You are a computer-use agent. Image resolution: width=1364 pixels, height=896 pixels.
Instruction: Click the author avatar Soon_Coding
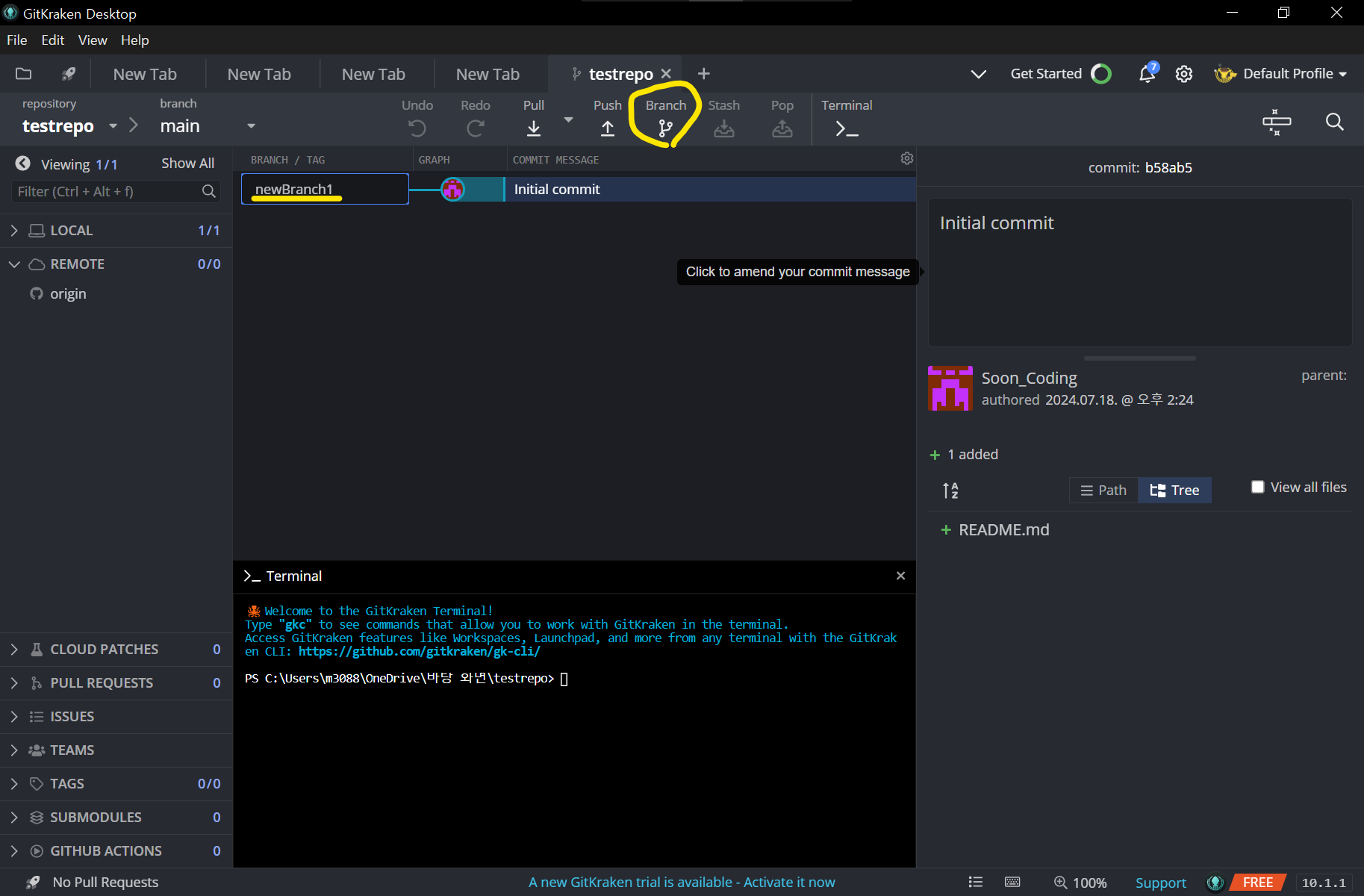pos(950,388)
